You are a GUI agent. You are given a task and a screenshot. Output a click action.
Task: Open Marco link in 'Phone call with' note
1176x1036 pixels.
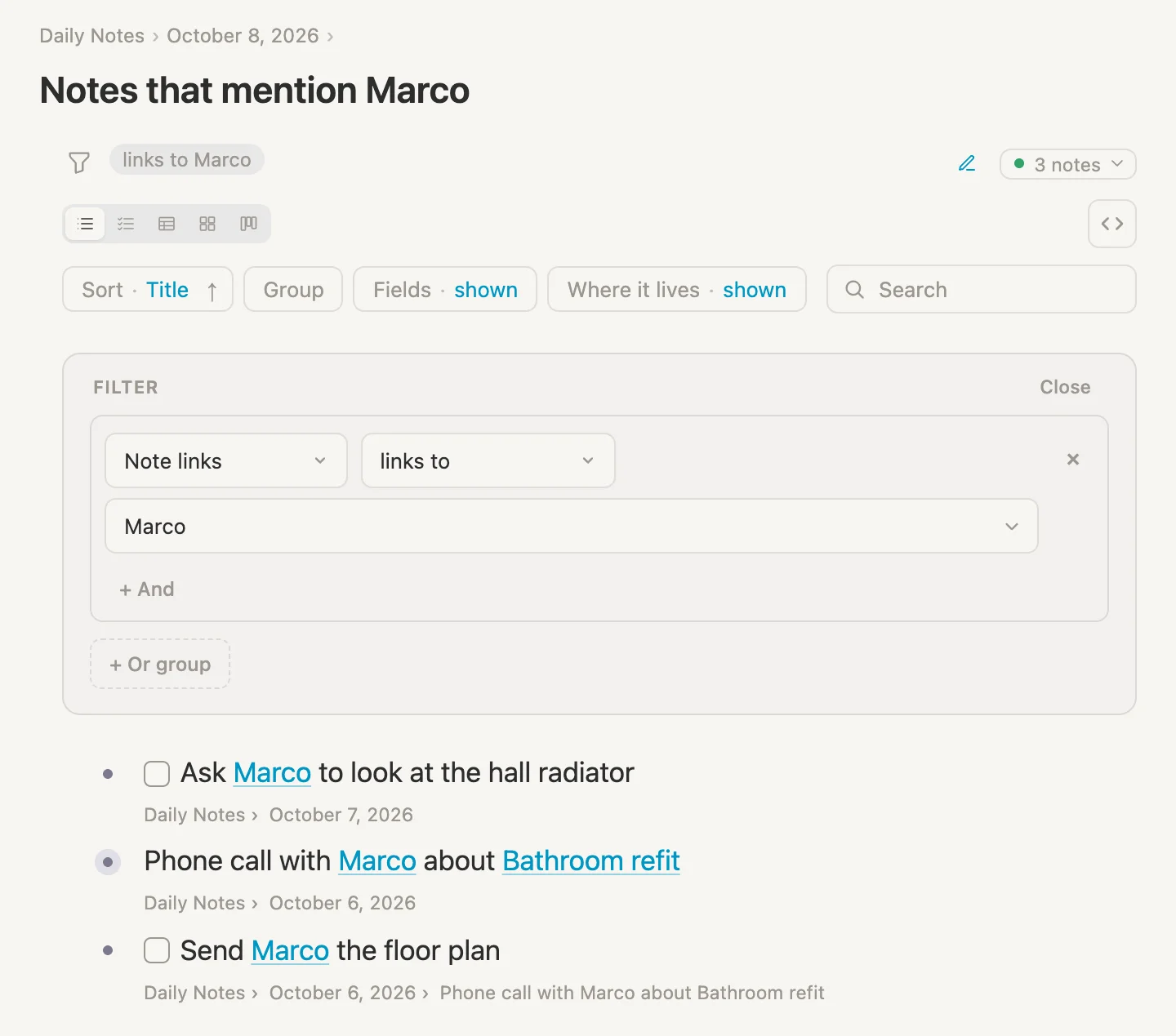point(377,860)
